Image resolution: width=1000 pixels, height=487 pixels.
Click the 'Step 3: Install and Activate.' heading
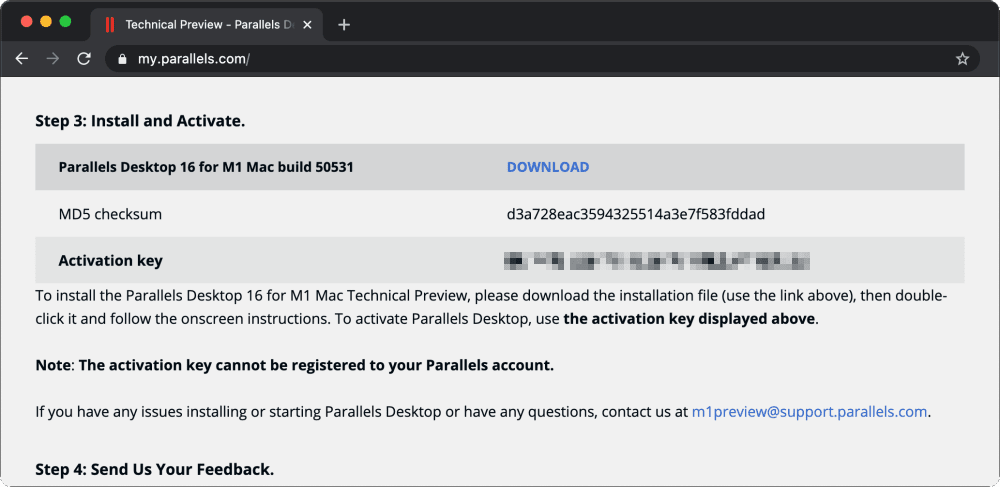coord(140,121)
